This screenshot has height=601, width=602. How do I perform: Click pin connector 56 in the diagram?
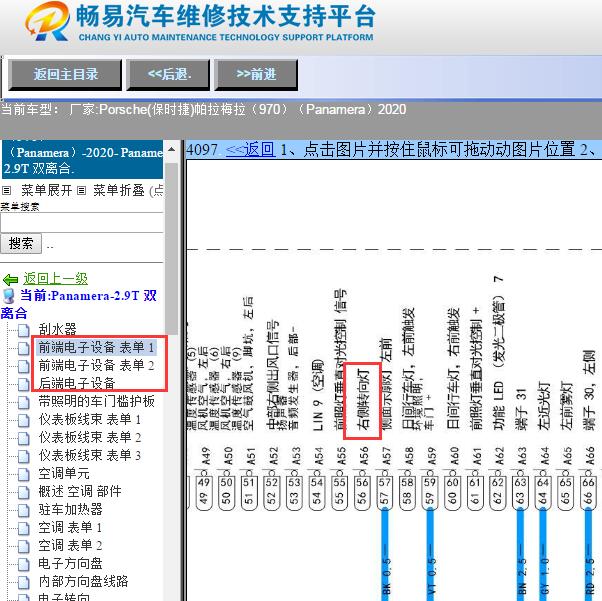[x=362, y=492]
